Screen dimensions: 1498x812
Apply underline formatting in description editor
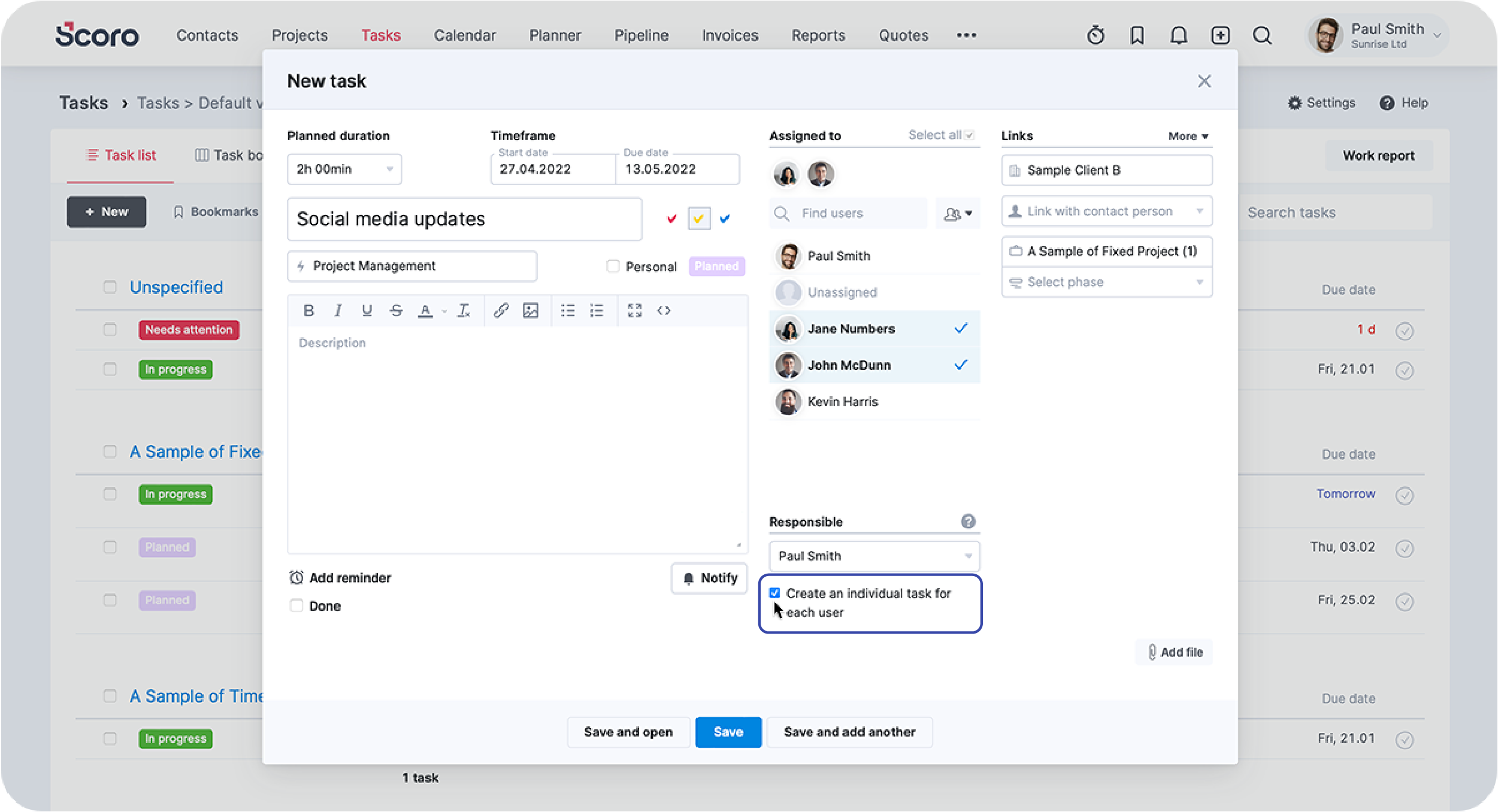(x=367, y=310)
